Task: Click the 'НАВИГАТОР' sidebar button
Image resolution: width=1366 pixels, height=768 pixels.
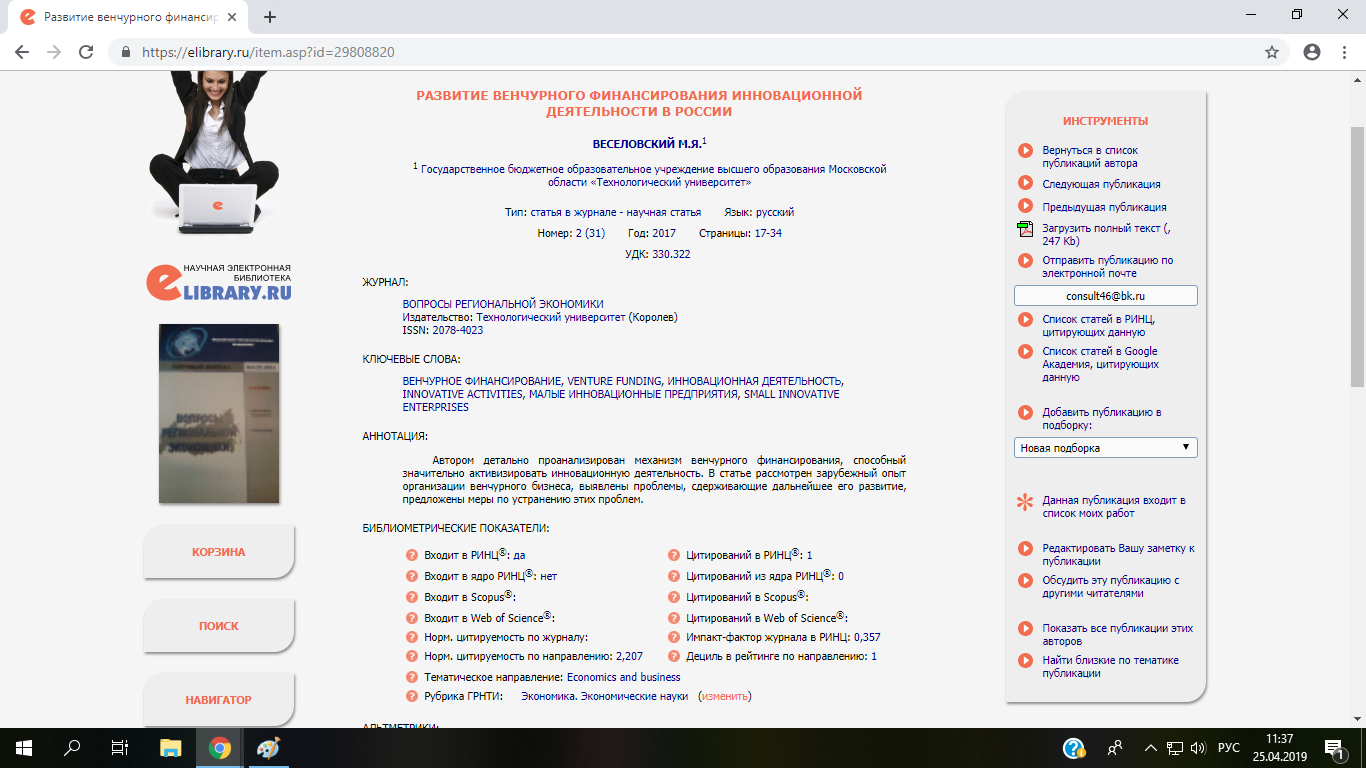Action: click(218, 700)
